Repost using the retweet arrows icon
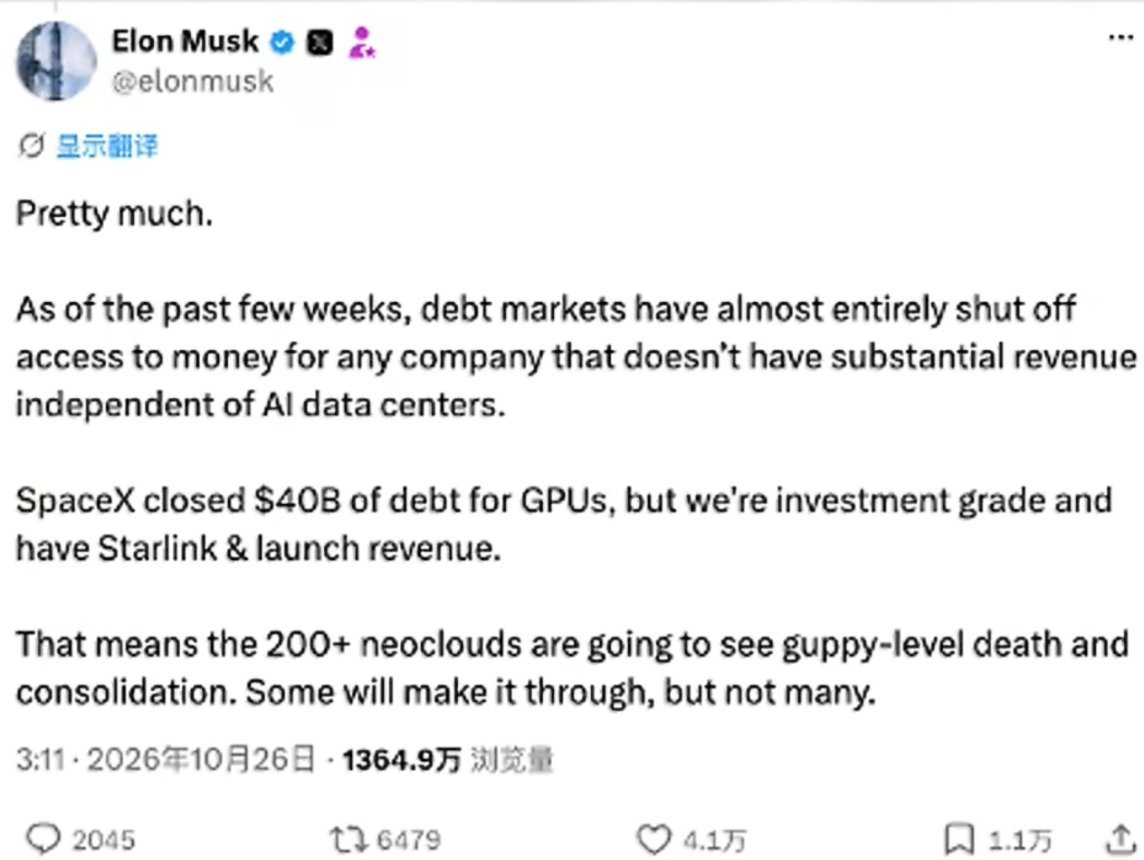The height and width of the screenshot is (860, 1144). 349,840
